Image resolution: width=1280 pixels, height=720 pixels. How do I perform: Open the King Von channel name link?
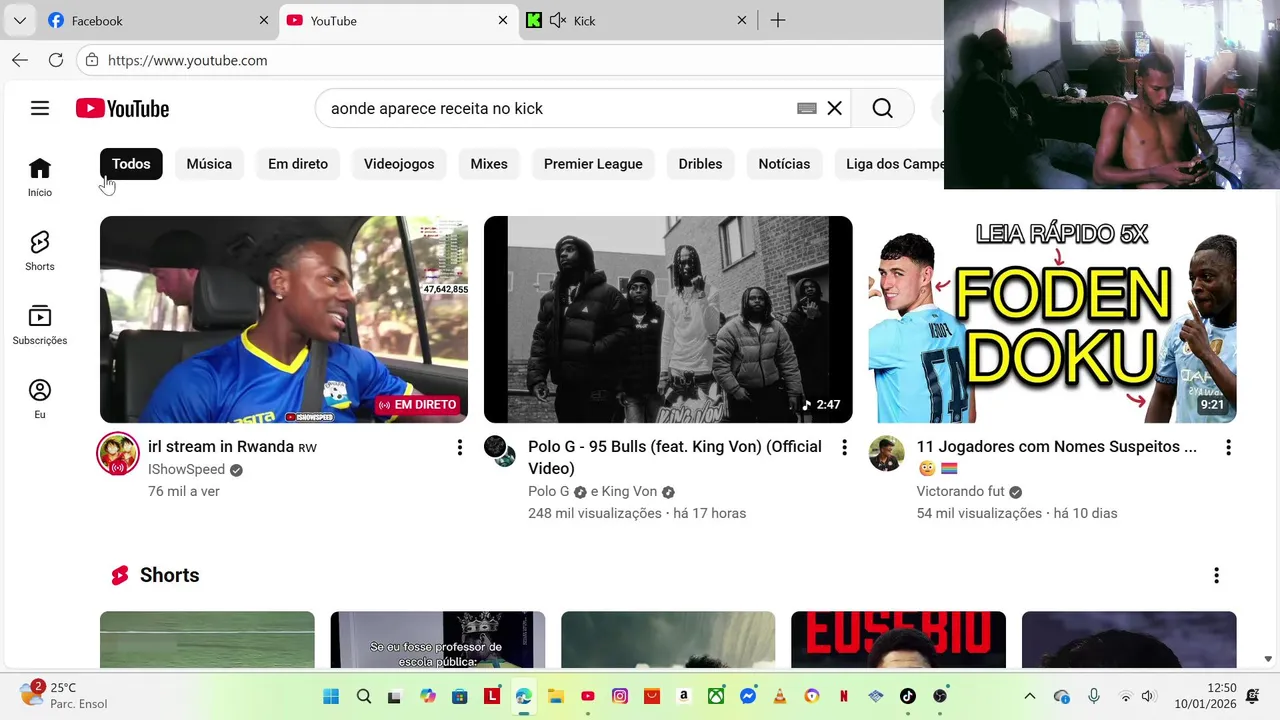630,492
